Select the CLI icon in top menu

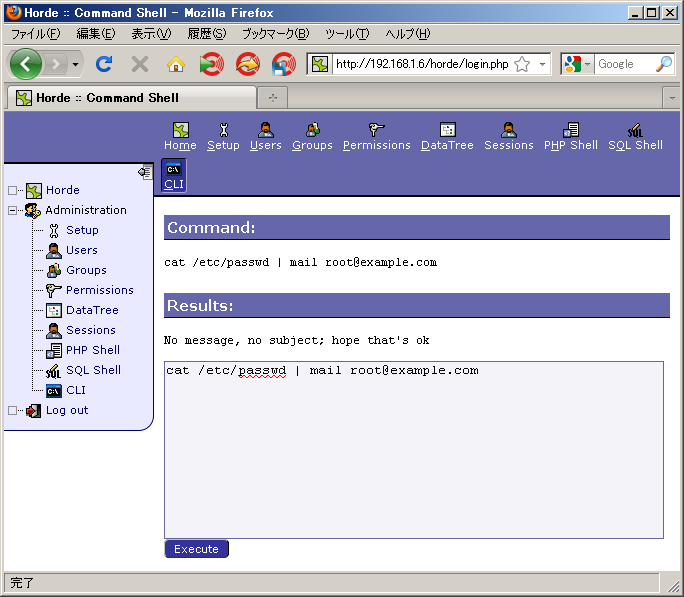pyautogui.click(x=174, y=169)
